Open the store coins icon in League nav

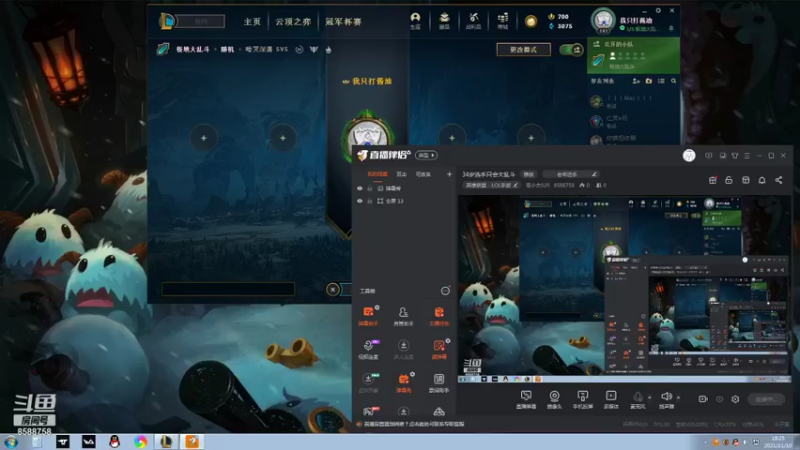(503, 20)
